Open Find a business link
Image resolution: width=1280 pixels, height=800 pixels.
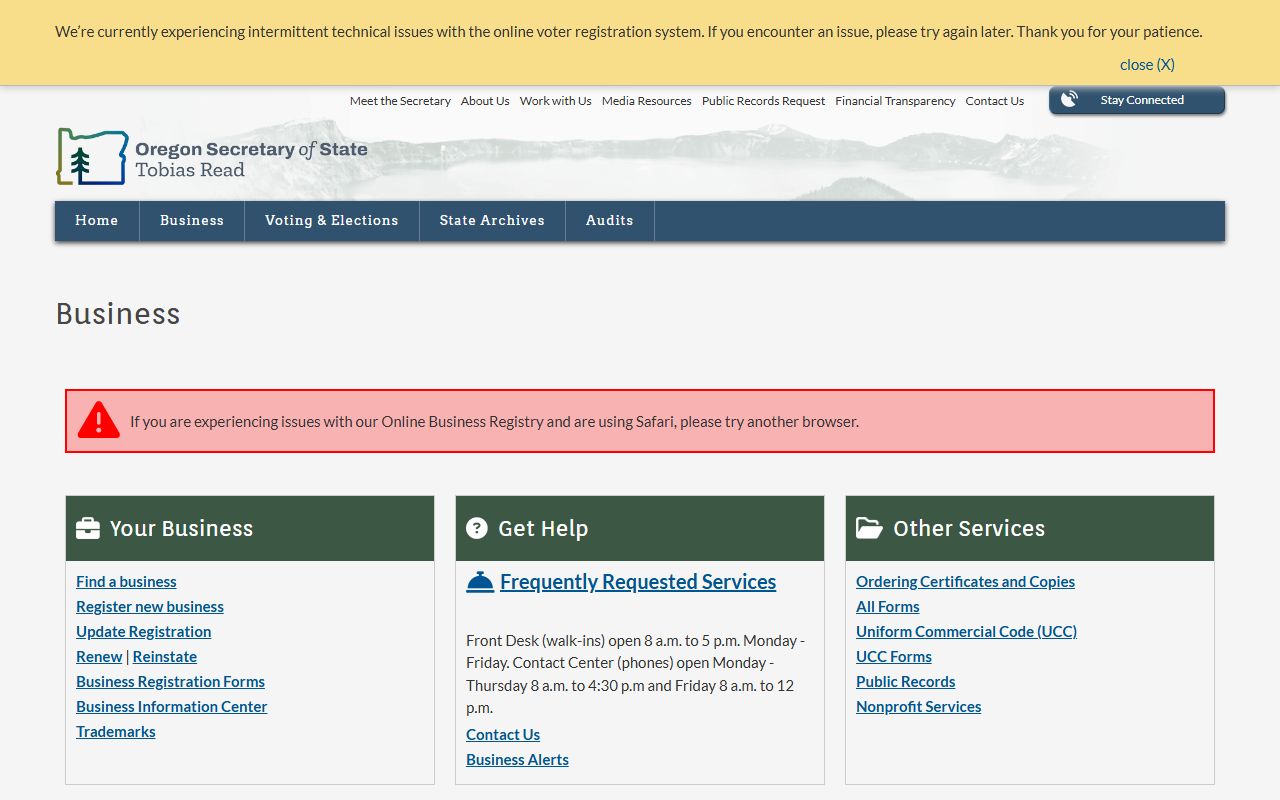tap(126, 582)
